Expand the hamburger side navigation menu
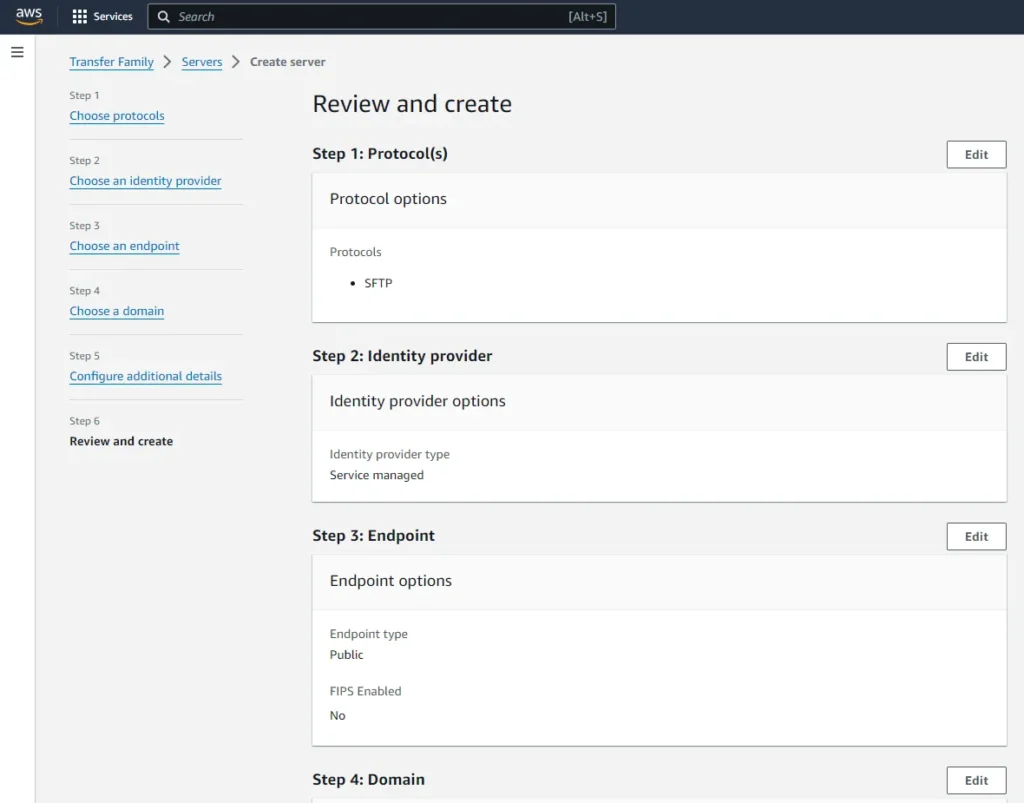 tap(17, 52)
